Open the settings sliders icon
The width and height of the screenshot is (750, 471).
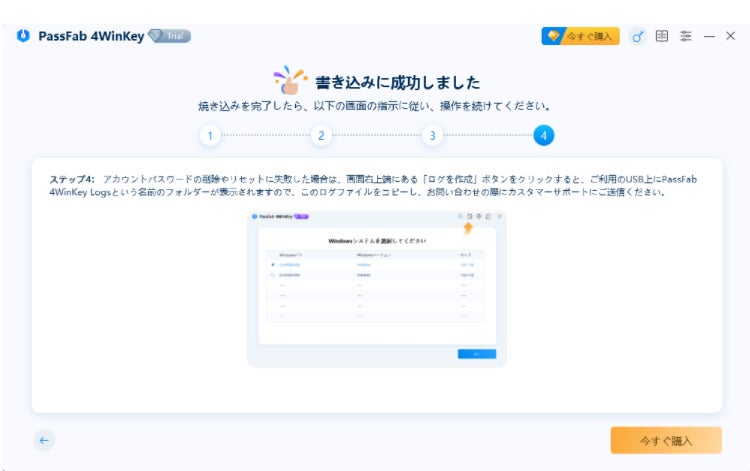coord(686,36)
